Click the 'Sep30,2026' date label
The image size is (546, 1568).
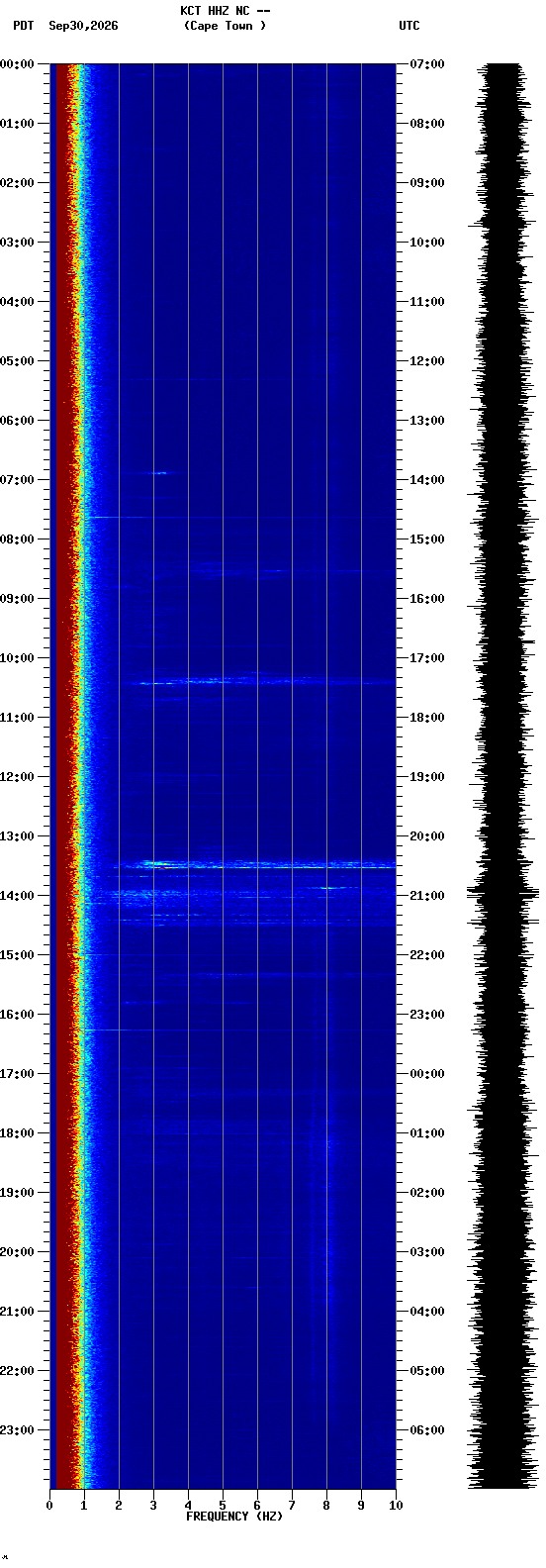(83, 26)
